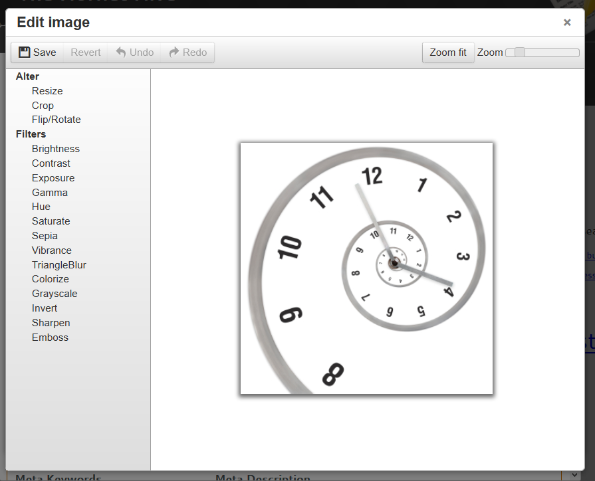Choose the Contrast filter
595x481 pixels.
pyautogui.click(x=51, y=163)
